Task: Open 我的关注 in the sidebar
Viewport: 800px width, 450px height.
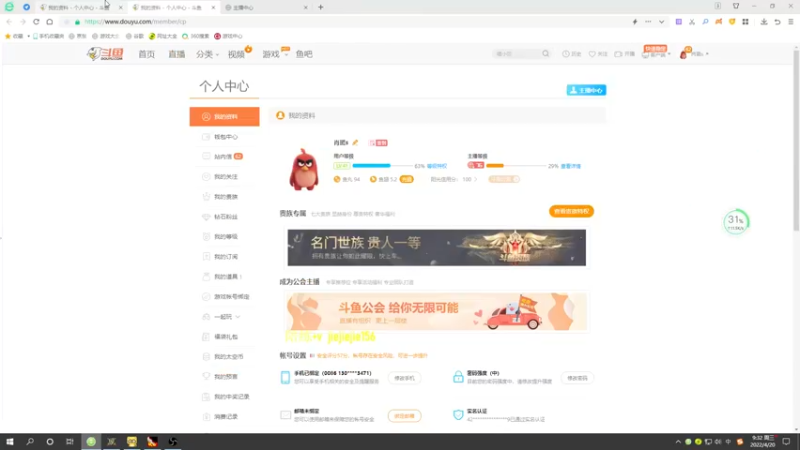Action: (224, 177)
